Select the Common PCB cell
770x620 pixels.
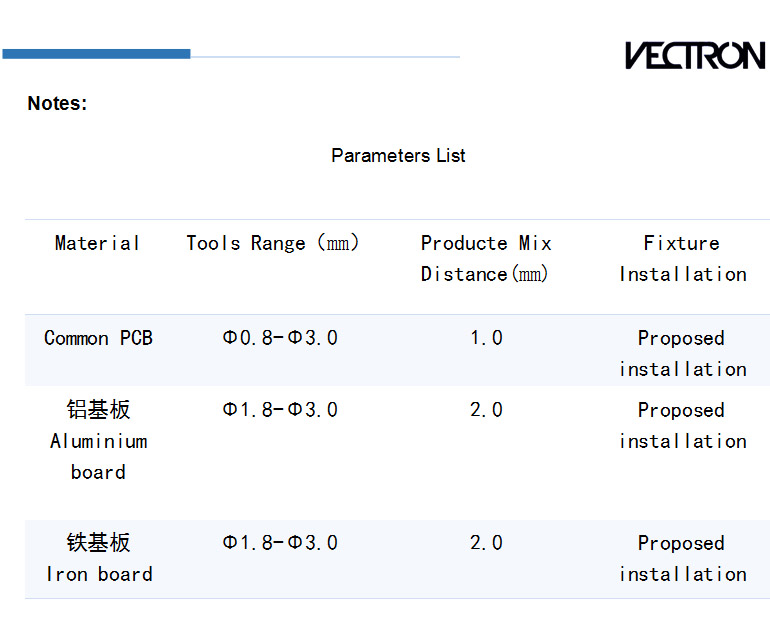98,338
